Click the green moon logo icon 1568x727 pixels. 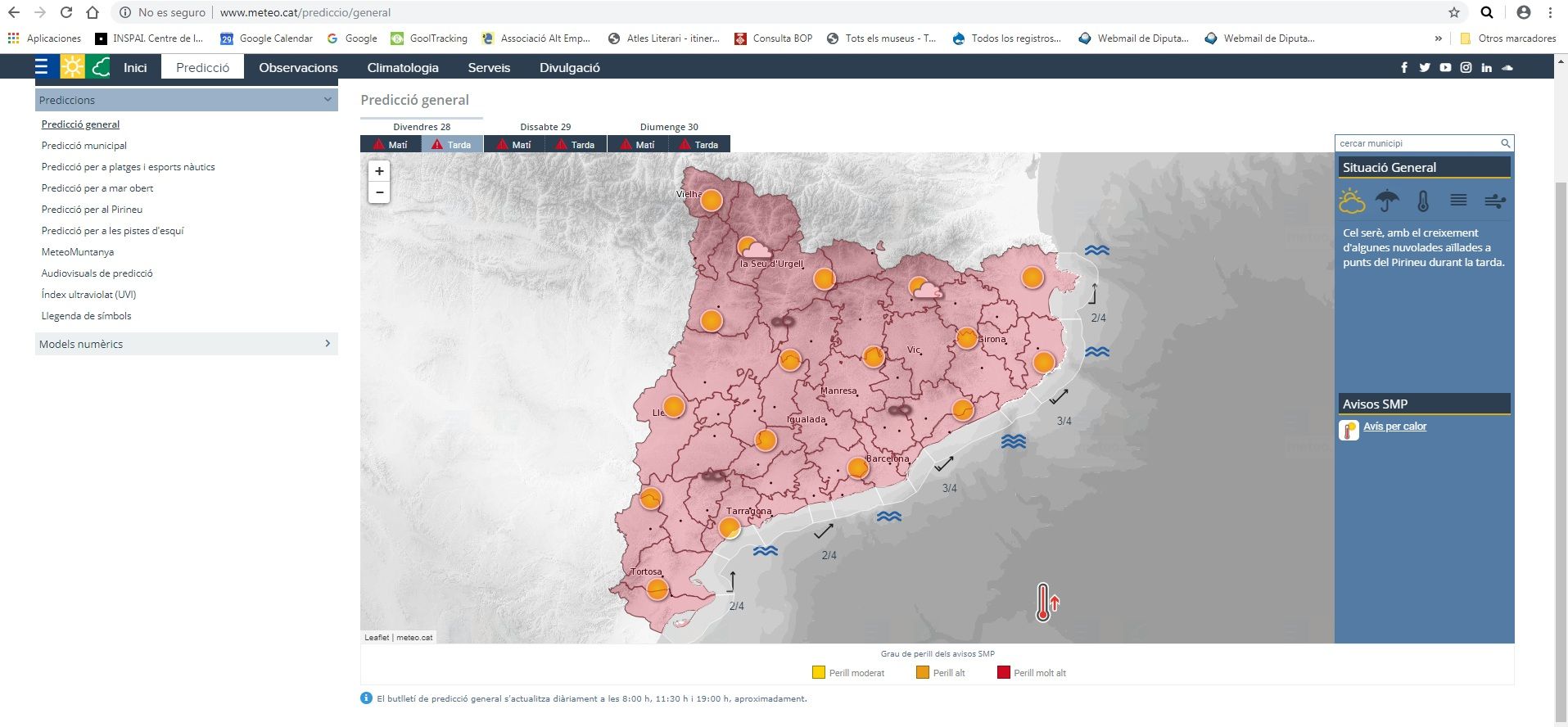(x=98, y=67)
